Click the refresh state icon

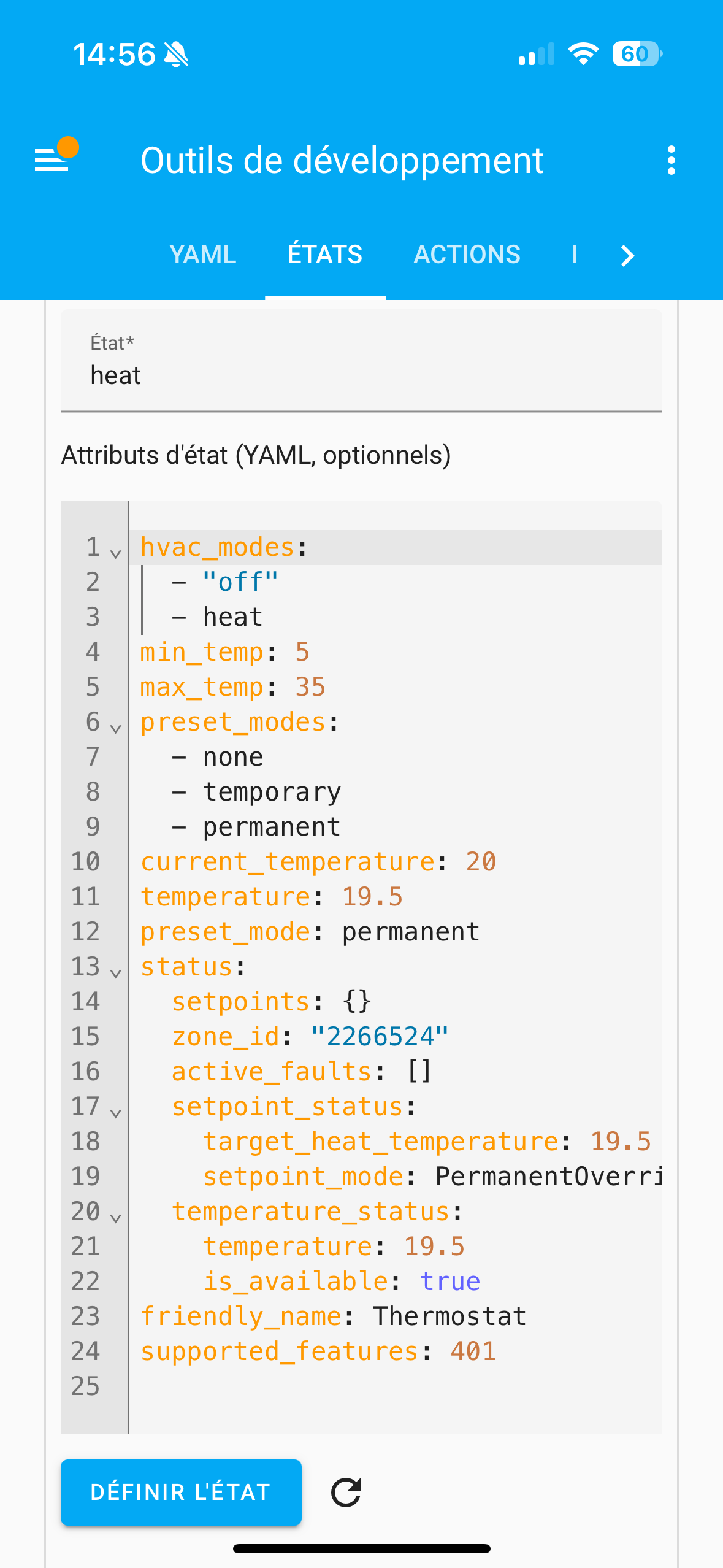(346, 1493)
